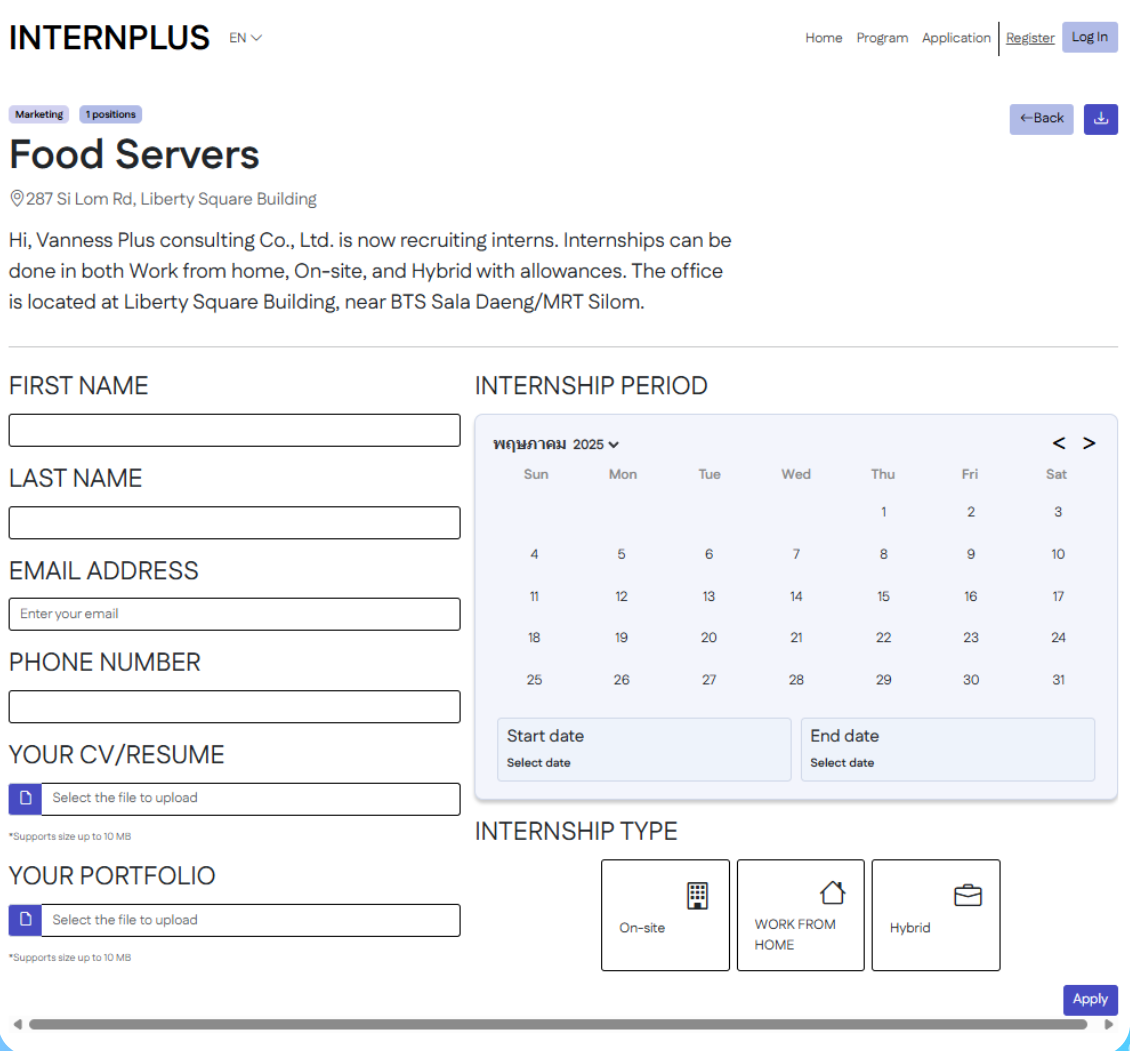Click the building icon on On-site card
The width and height of the screenshot is (1130, 1051).
point(697,895)
